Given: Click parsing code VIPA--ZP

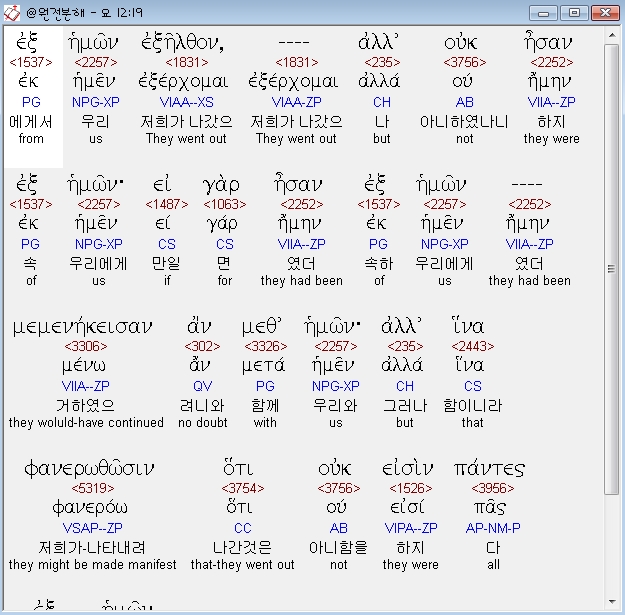Looking at the screenshot, I should point(411,528).
